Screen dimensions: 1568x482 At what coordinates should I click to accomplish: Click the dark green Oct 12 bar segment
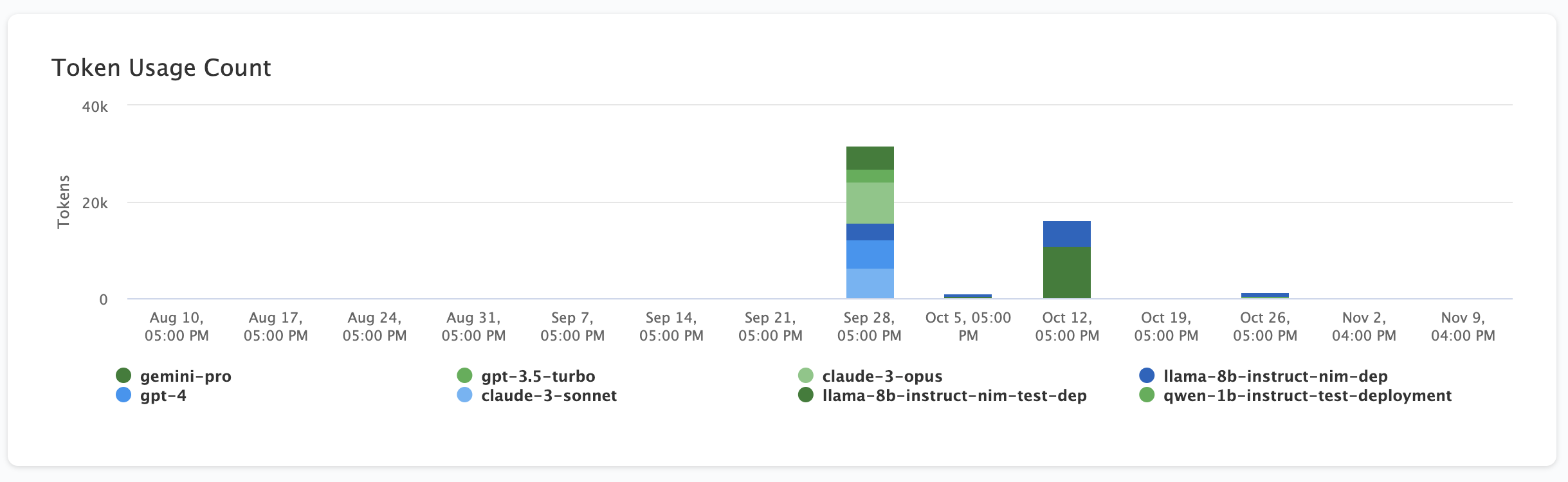pos(1066,272)
